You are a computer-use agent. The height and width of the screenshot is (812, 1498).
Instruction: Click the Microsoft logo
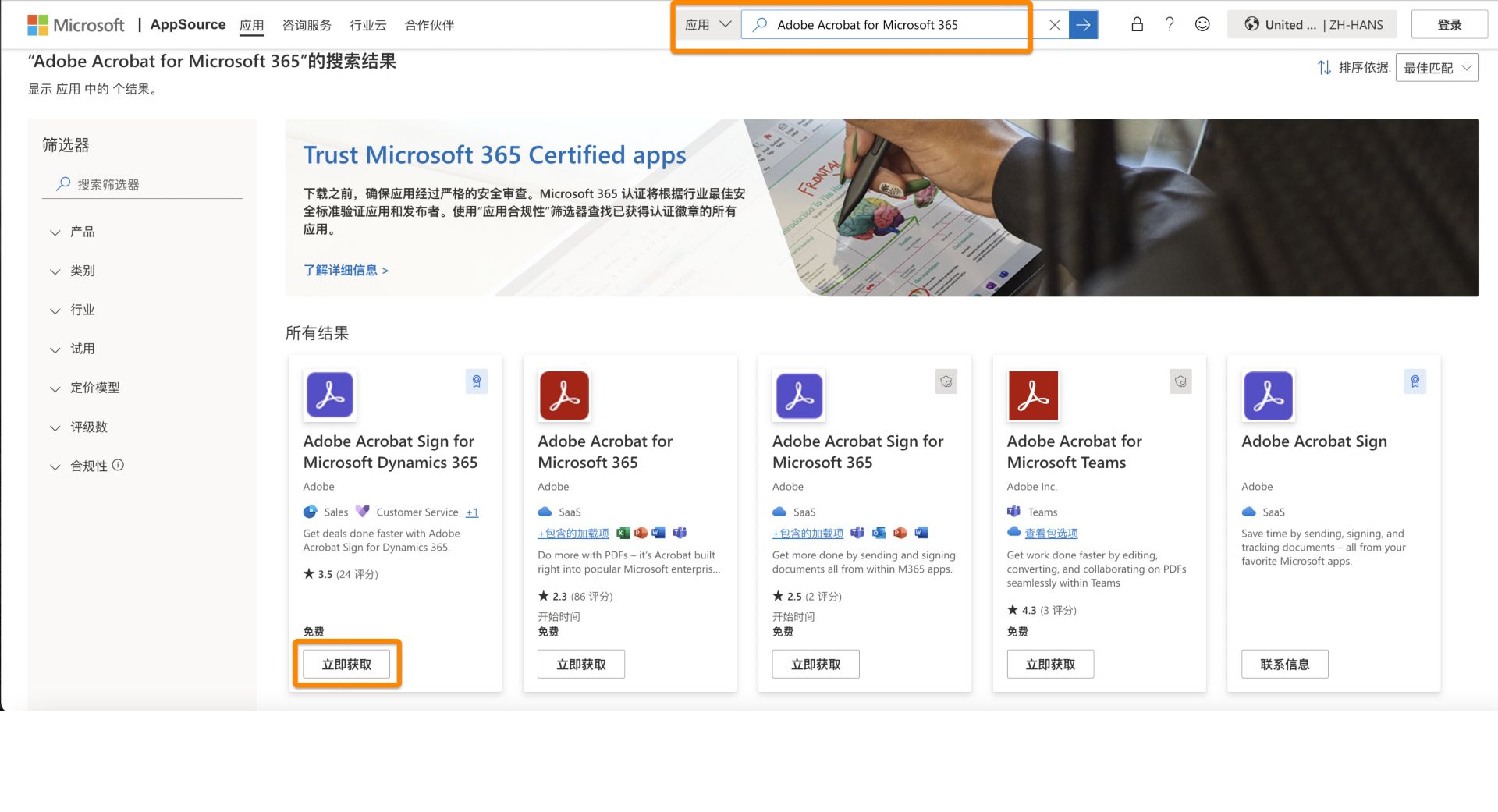pos(76,25)
